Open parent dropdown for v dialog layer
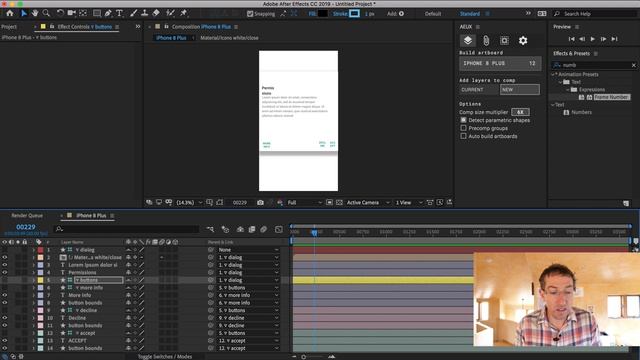The image size is (640, 360). [248, 250]
